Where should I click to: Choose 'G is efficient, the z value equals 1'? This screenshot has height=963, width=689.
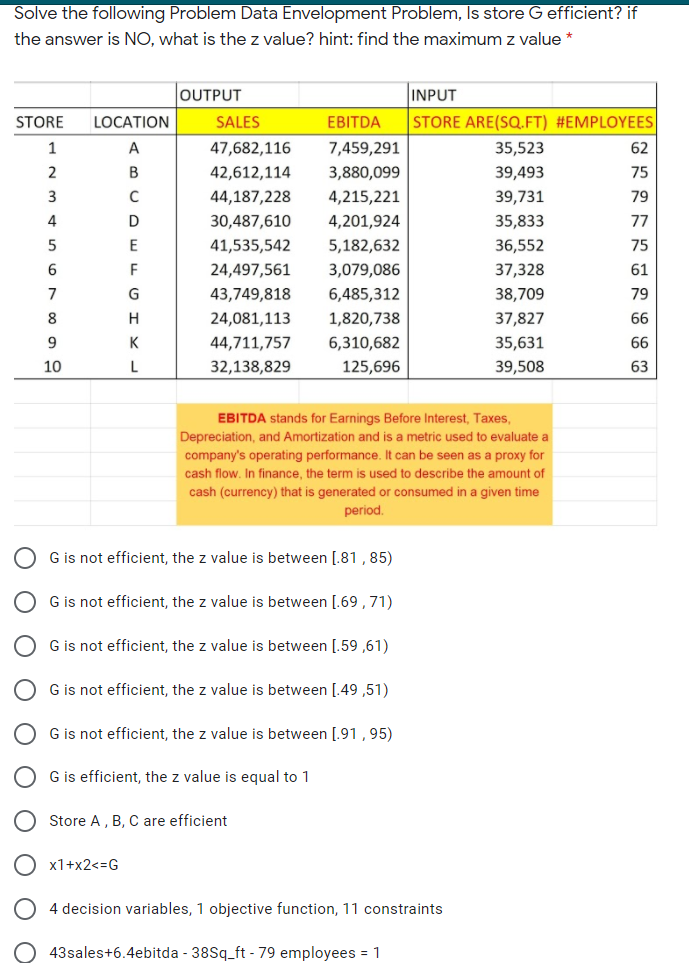tap(25, 778)
